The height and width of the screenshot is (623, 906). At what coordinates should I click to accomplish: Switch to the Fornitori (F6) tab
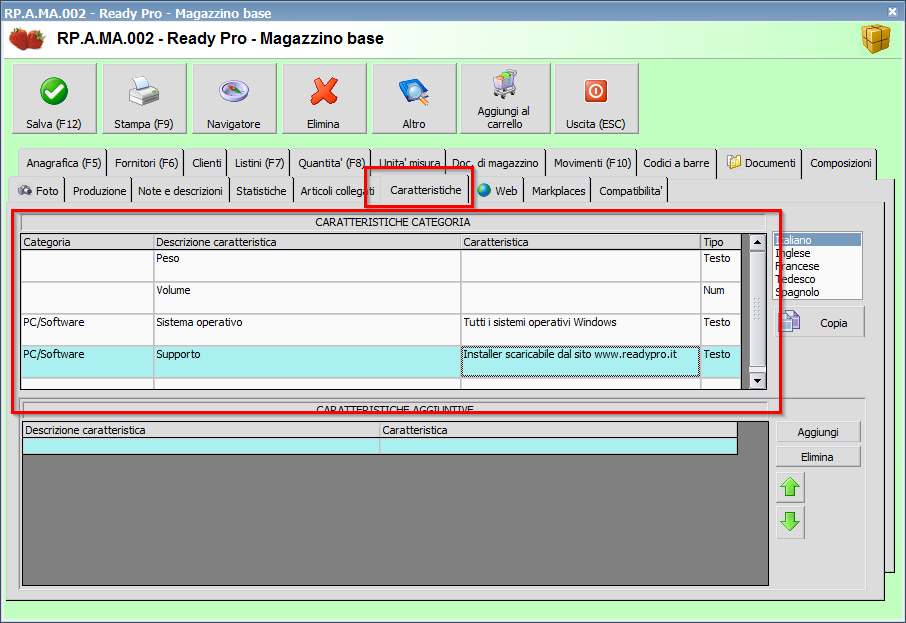tap(146, 164)
